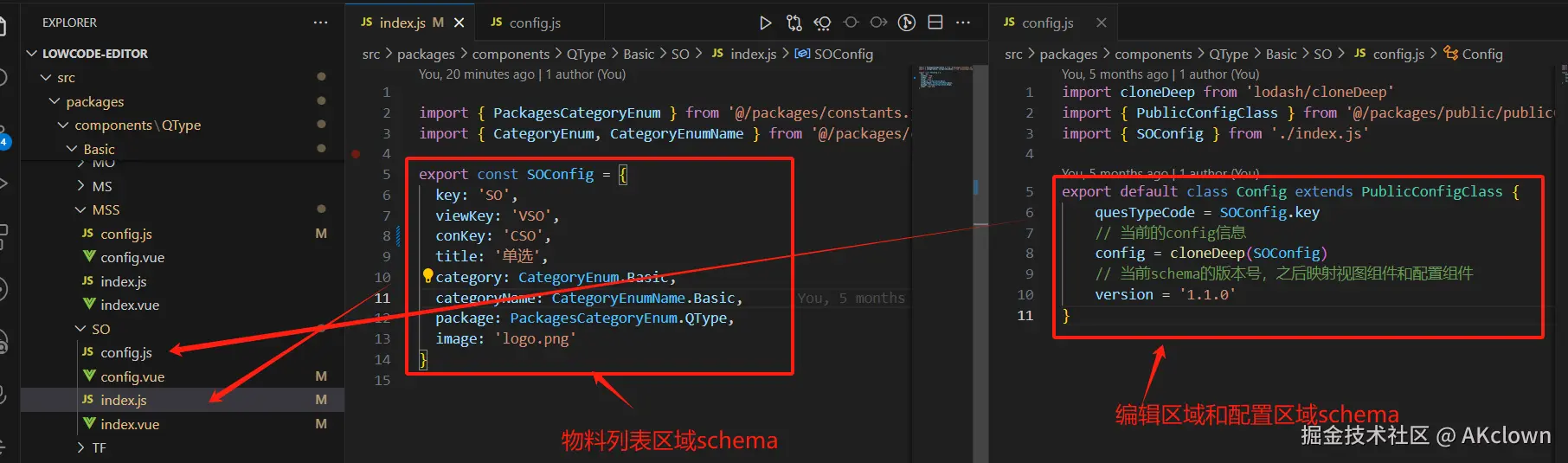The width and height of the screenshot is (1568, 463).
Task: Open config.js under MSS folder
Action: point(126,234)
